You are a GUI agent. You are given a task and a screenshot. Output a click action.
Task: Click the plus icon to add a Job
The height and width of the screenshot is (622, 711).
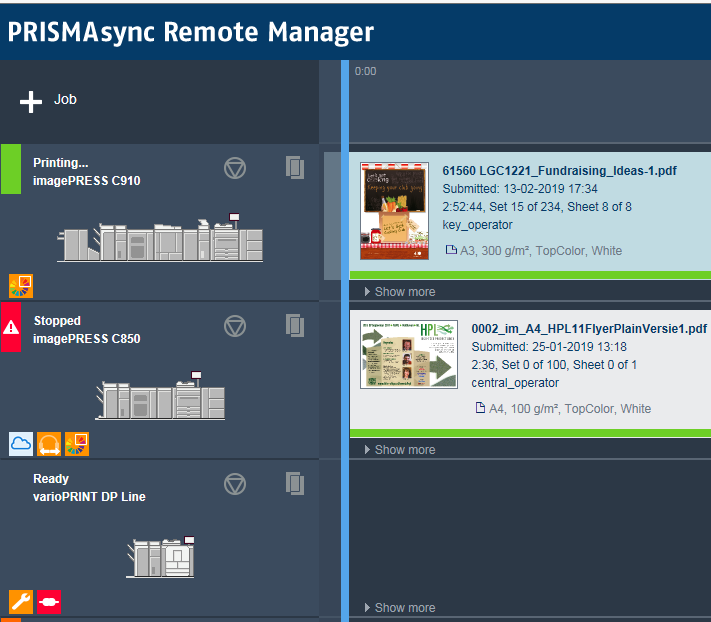pos(31,102)
